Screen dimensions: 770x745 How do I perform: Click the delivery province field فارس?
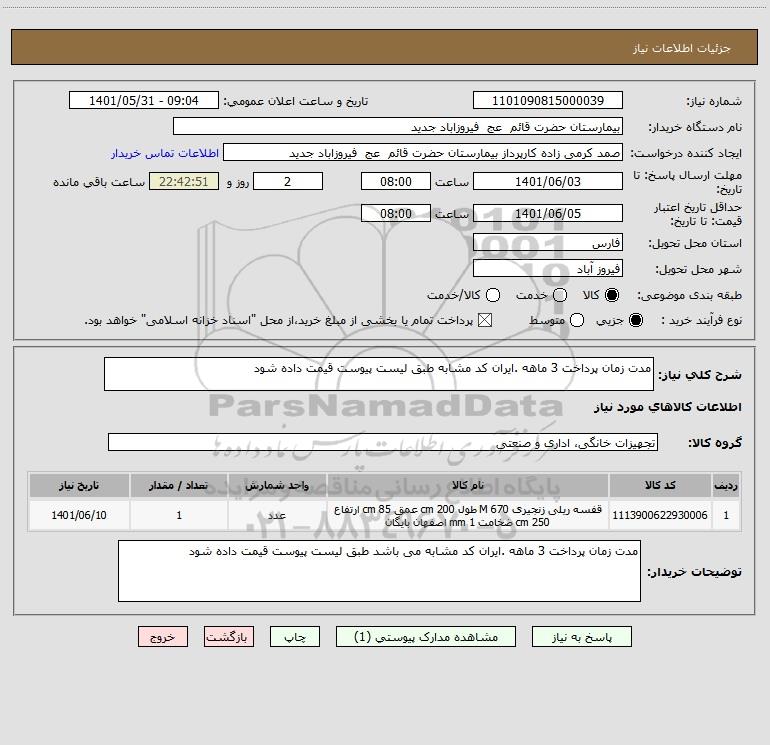point(548,242)
